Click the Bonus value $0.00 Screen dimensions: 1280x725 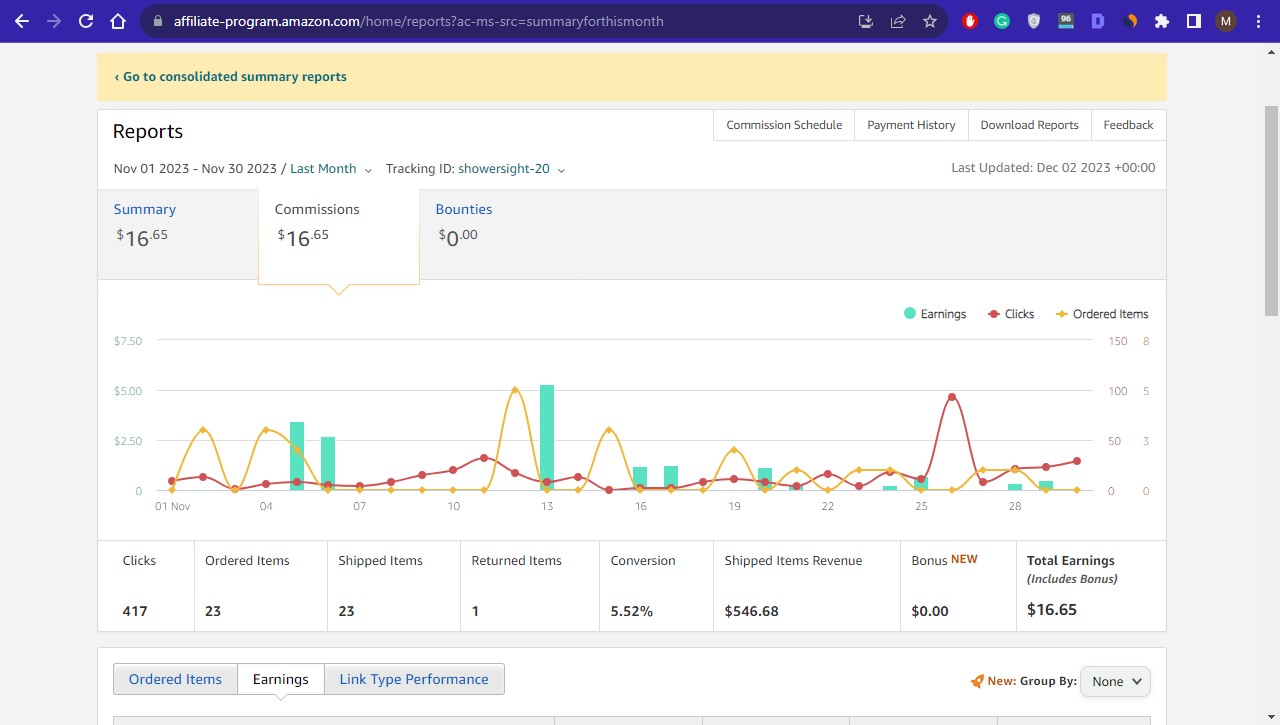930,611
